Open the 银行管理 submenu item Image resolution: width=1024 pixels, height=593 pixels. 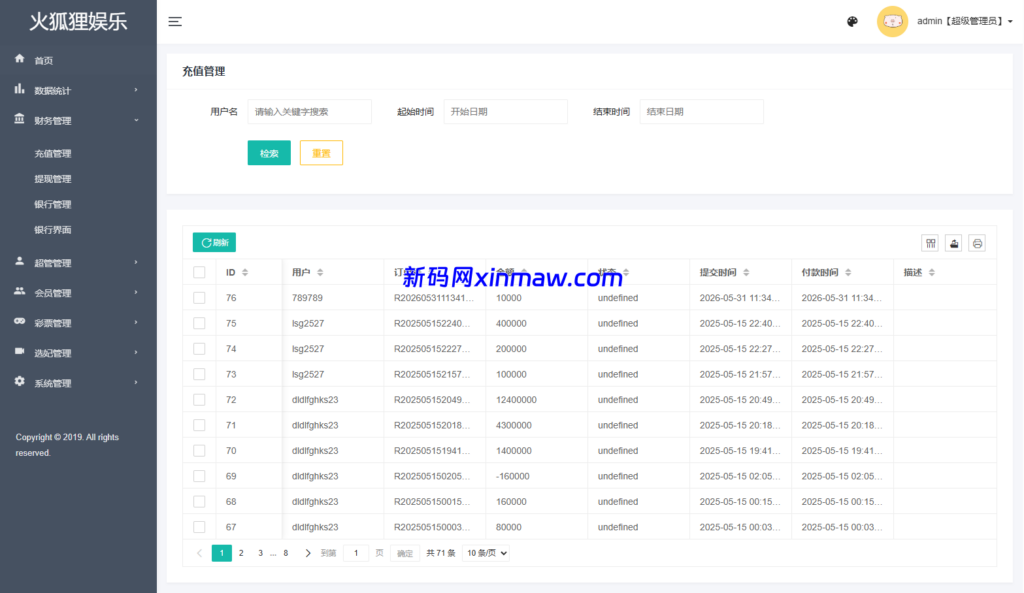point(53,204)
